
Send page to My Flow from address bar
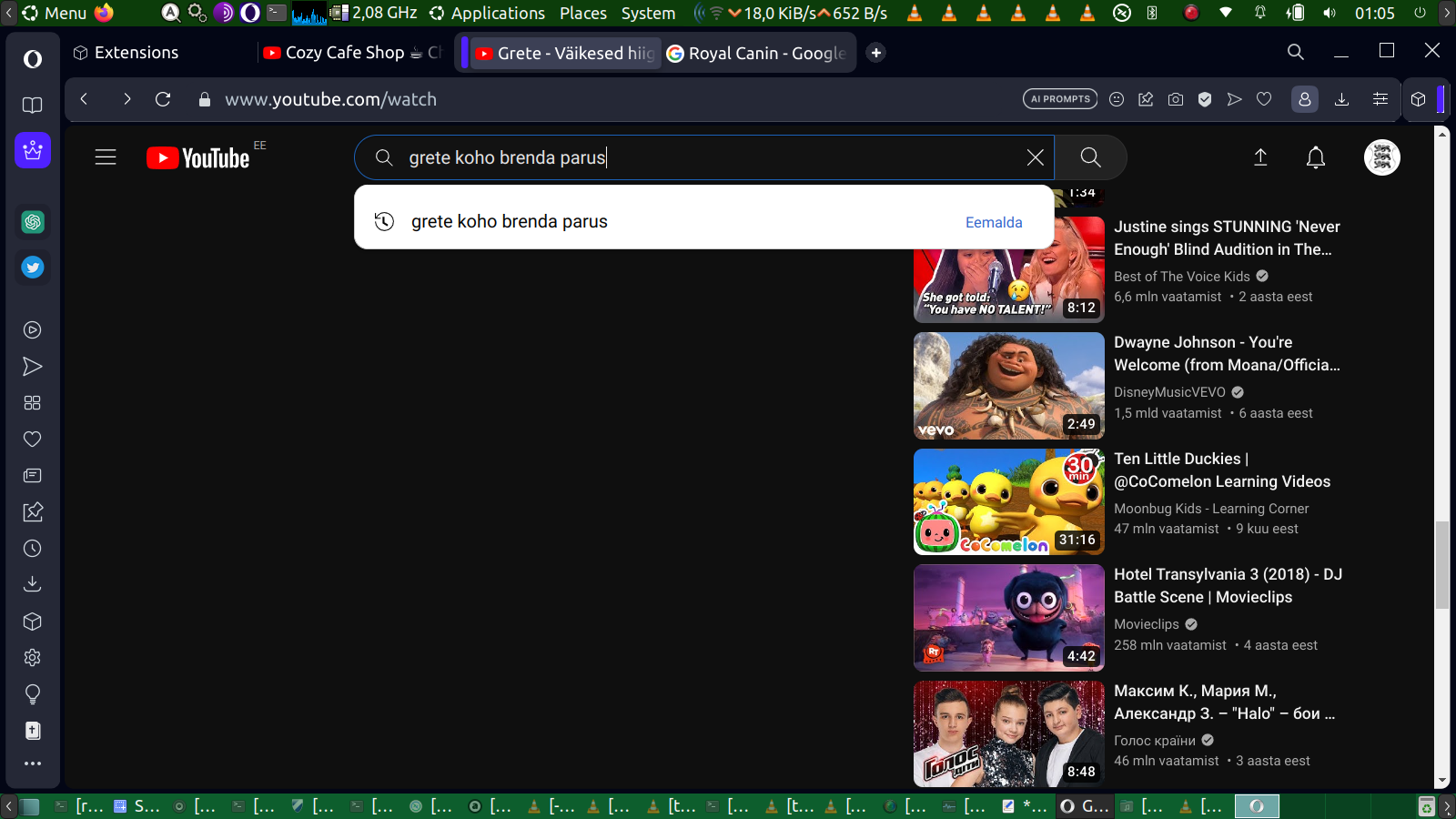coord(1234,99)
